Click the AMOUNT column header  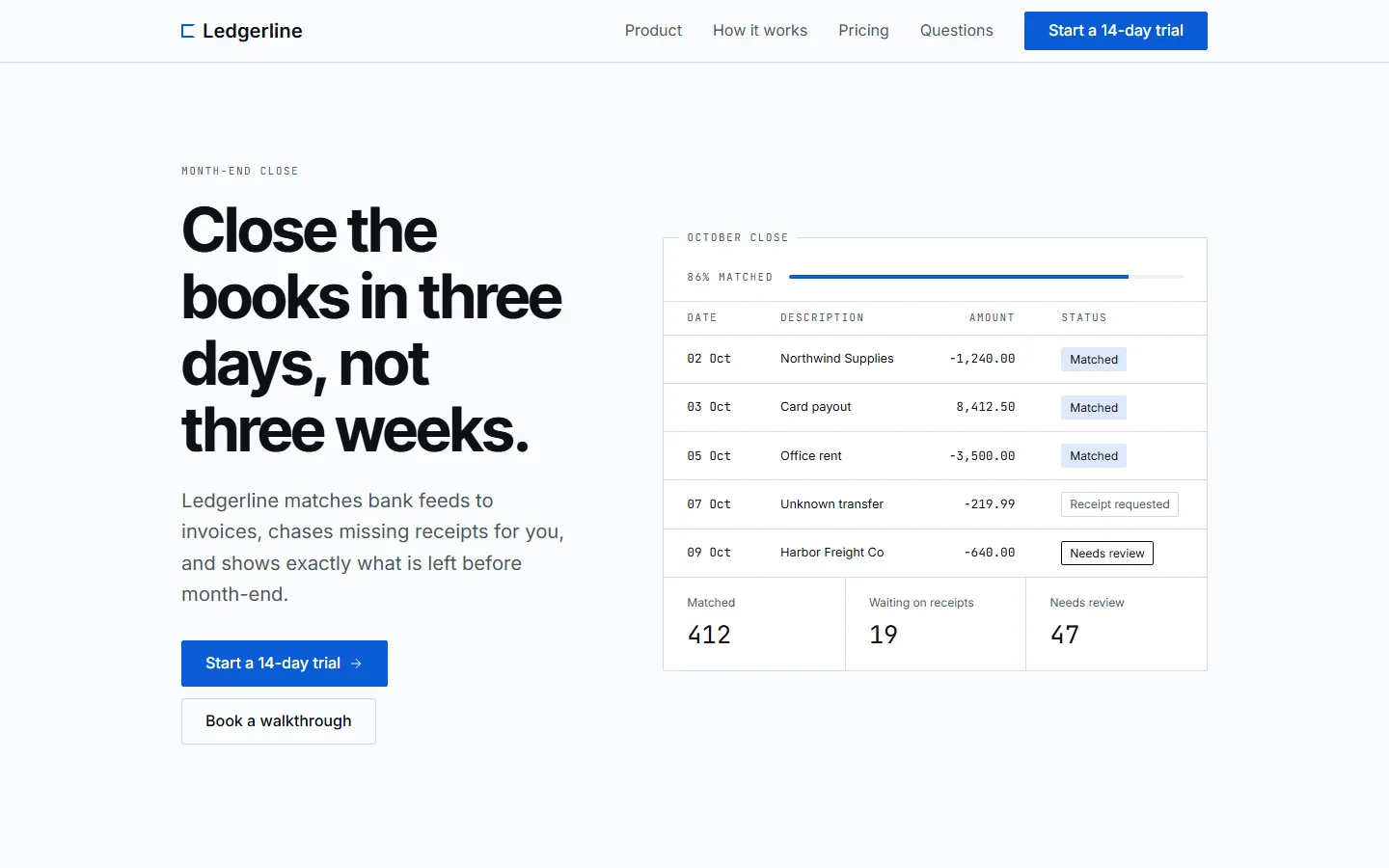(x=992, y=317)
